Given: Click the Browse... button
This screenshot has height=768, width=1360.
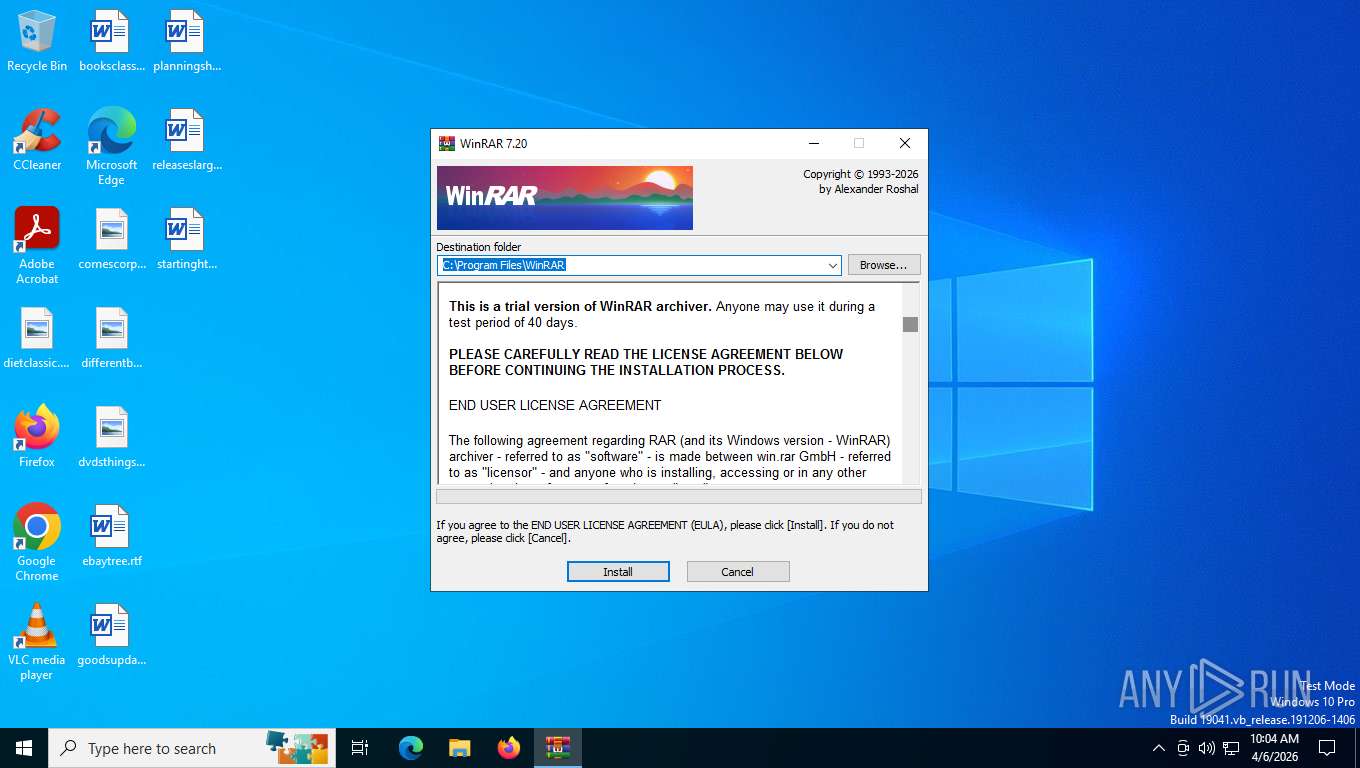Looking at the screenshot, I should tap(884, 265).
